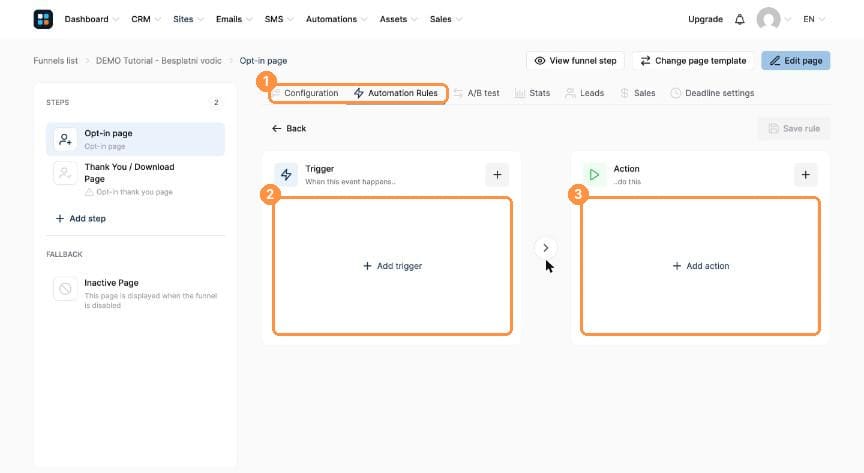Expand the Emails dropdown

[x=234, y=19]
